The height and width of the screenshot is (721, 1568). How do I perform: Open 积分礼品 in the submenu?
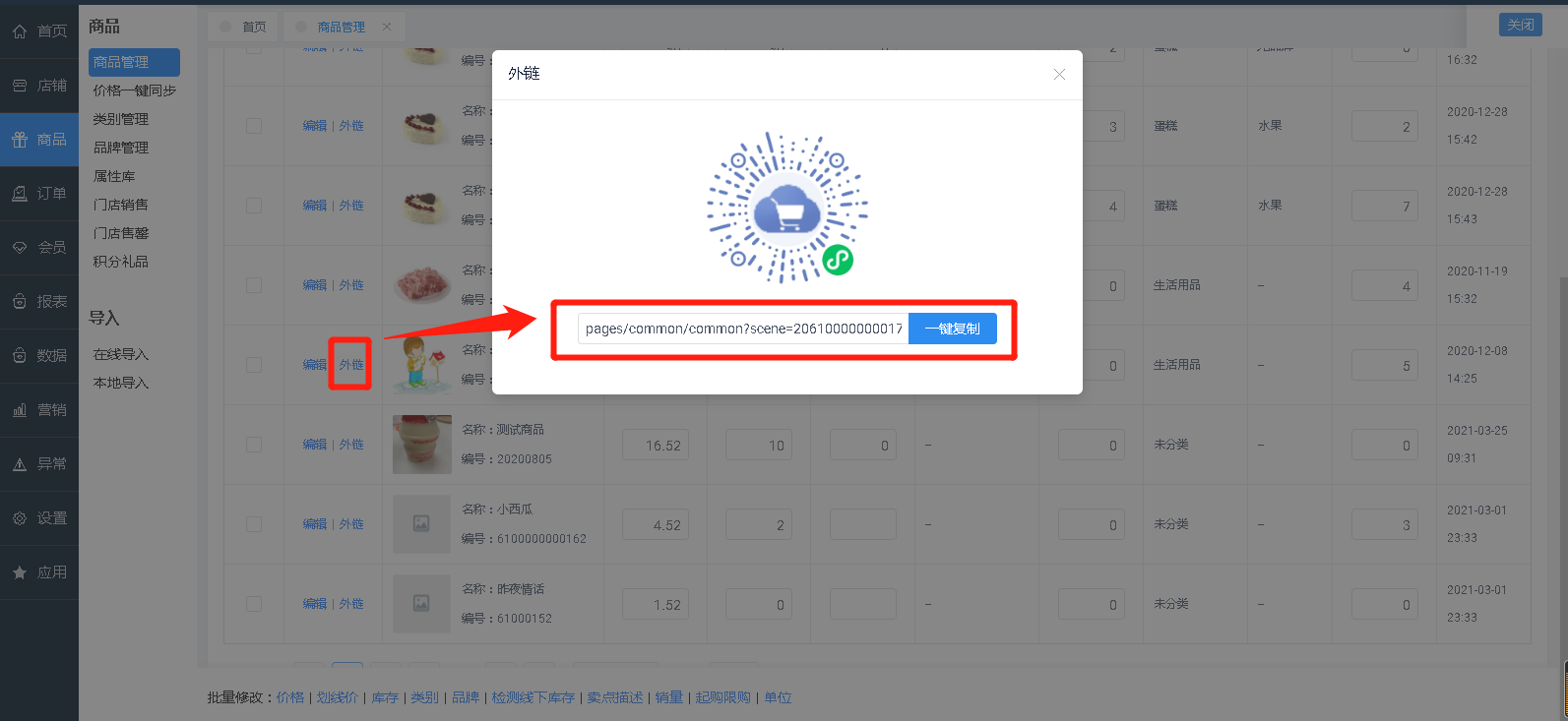pos(121,262)
